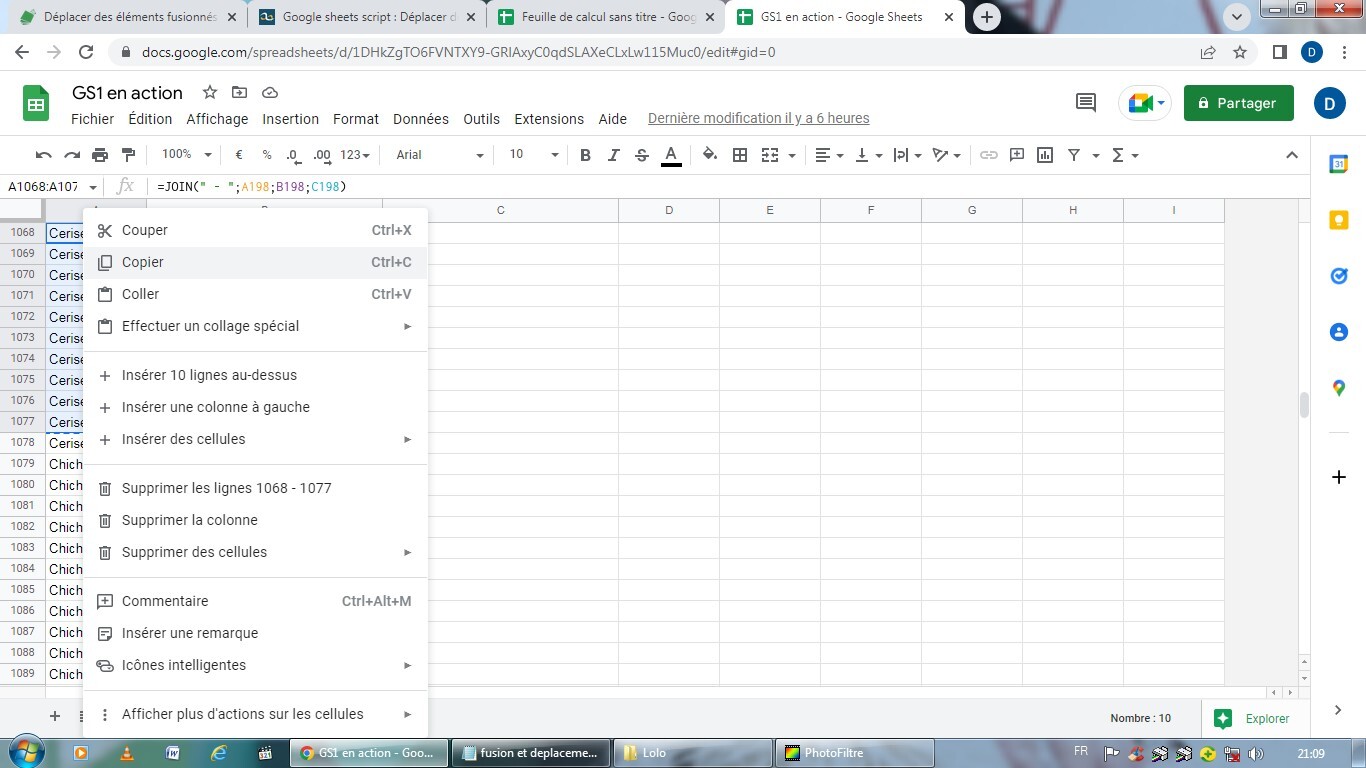Click the print icon
1366x768 pixels.
pos(100,155)
